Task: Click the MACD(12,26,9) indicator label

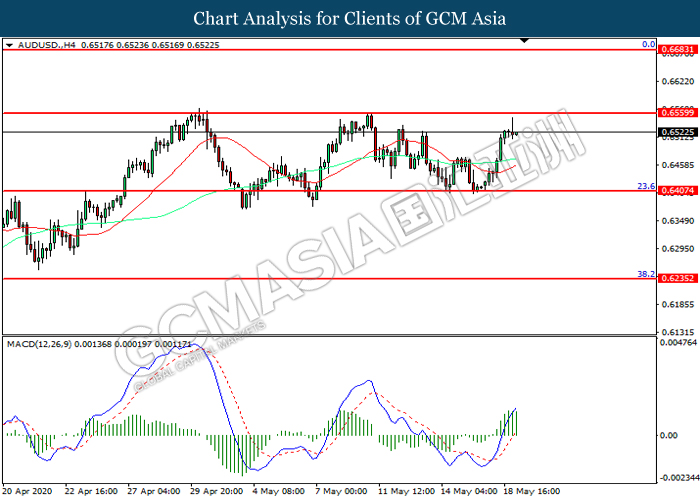Action: pos(38,343)
